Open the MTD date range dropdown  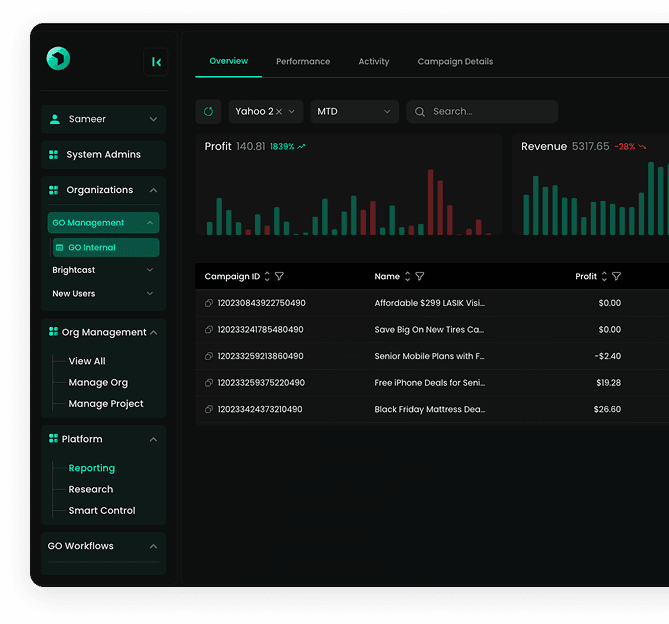point(354,112)
